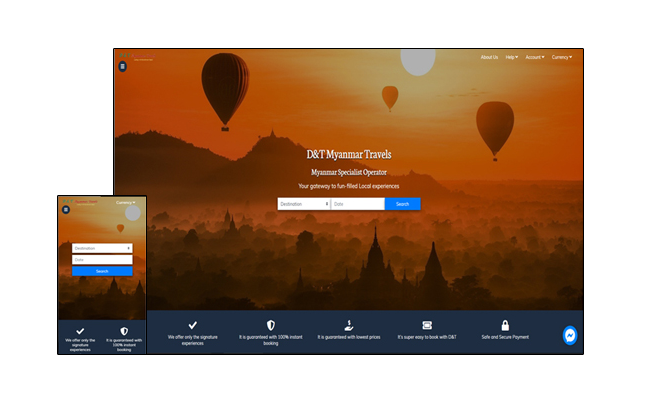Click desktop 'We offer only the signature experiences'
The image size is (650, 400).
click(x=192, y=340)
